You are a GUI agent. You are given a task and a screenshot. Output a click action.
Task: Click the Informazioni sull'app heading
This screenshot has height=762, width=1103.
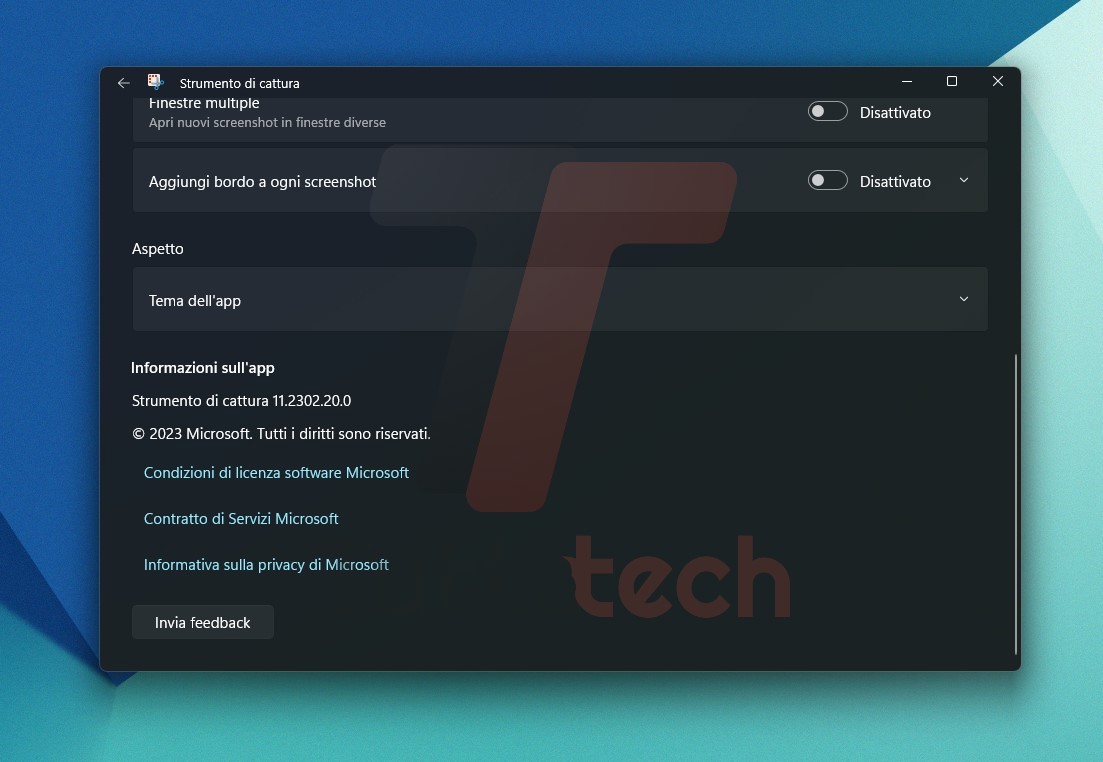tap(202, 368)
